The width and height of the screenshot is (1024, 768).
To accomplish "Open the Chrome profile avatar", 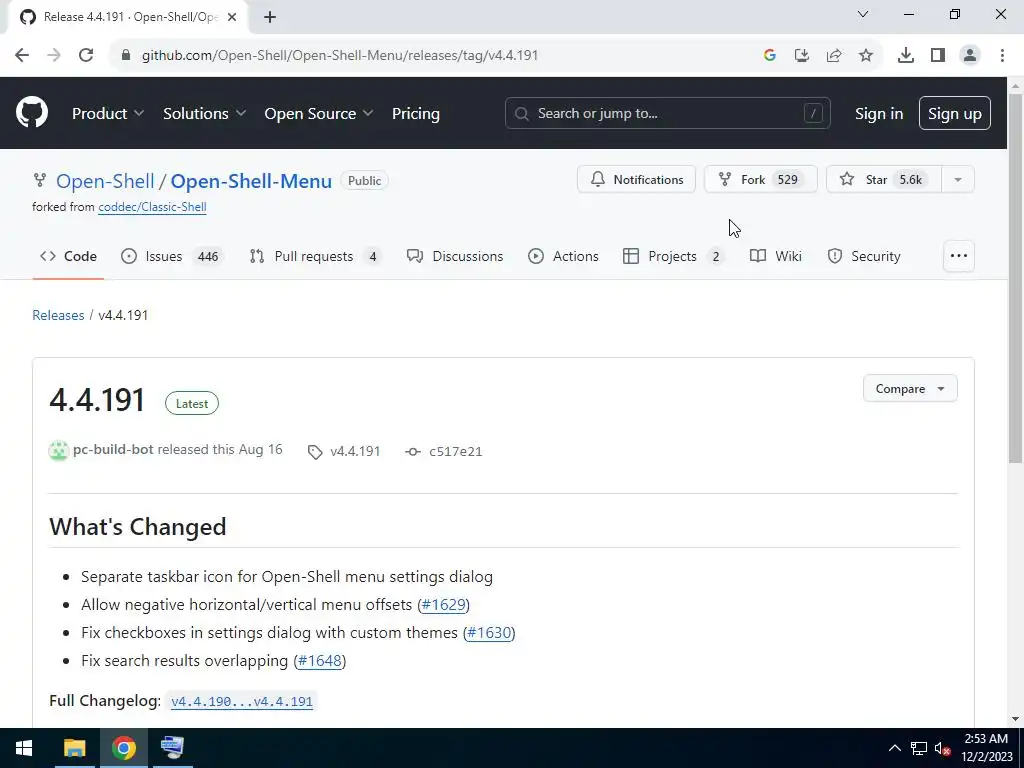I will pos(970,55).
